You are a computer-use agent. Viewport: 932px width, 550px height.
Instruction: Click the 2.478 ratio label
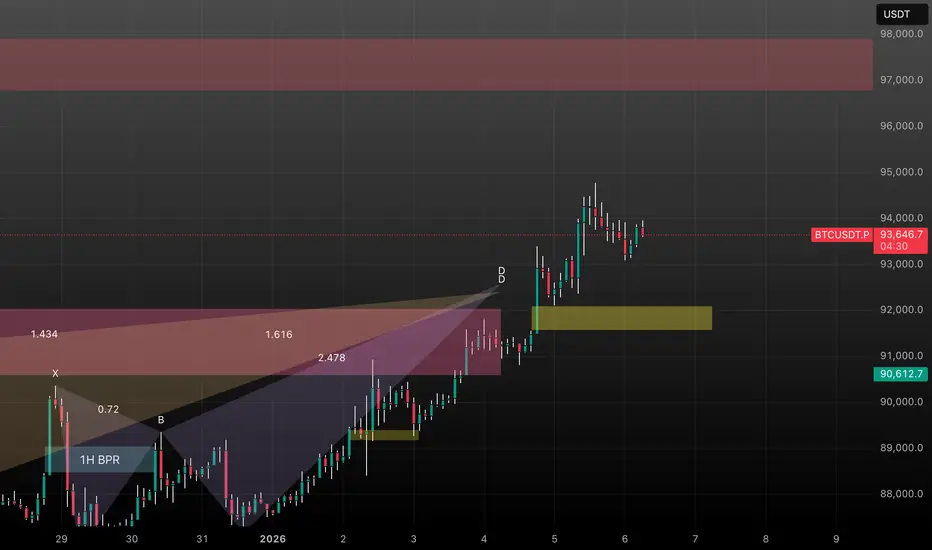tap(331, 357)
